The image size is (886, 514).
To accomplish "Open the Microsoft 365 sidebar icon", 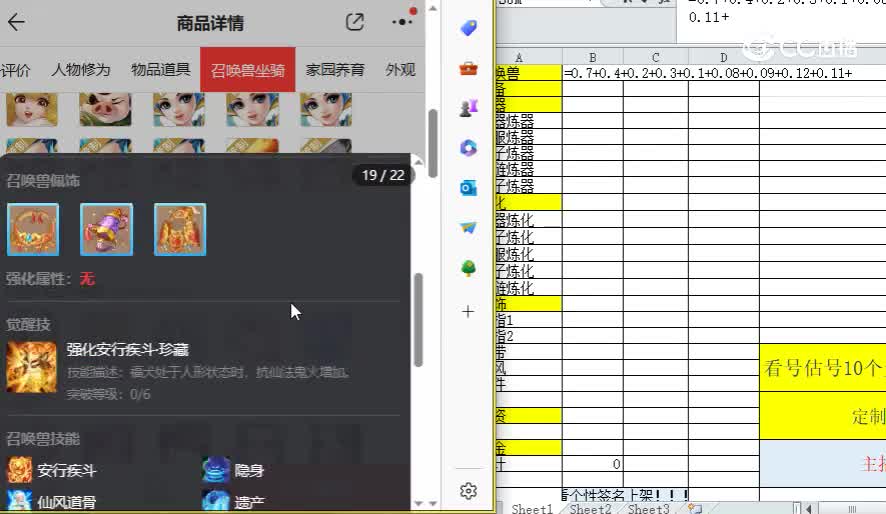I will pyautogui.click(x=468, y=148).
